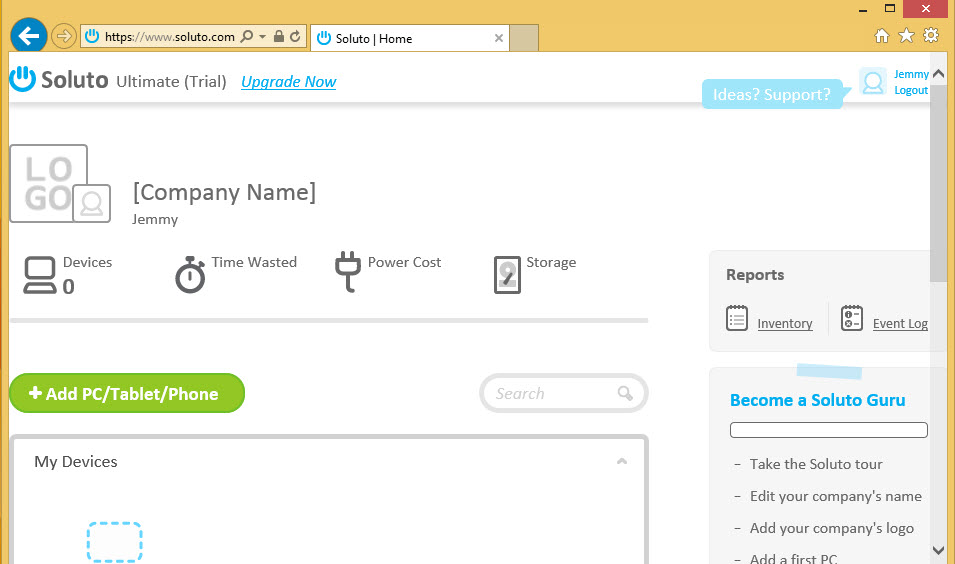The height and width of the screenshot is (564, 955).
Task: Open the Inventory report link
Action: [785, 323]
